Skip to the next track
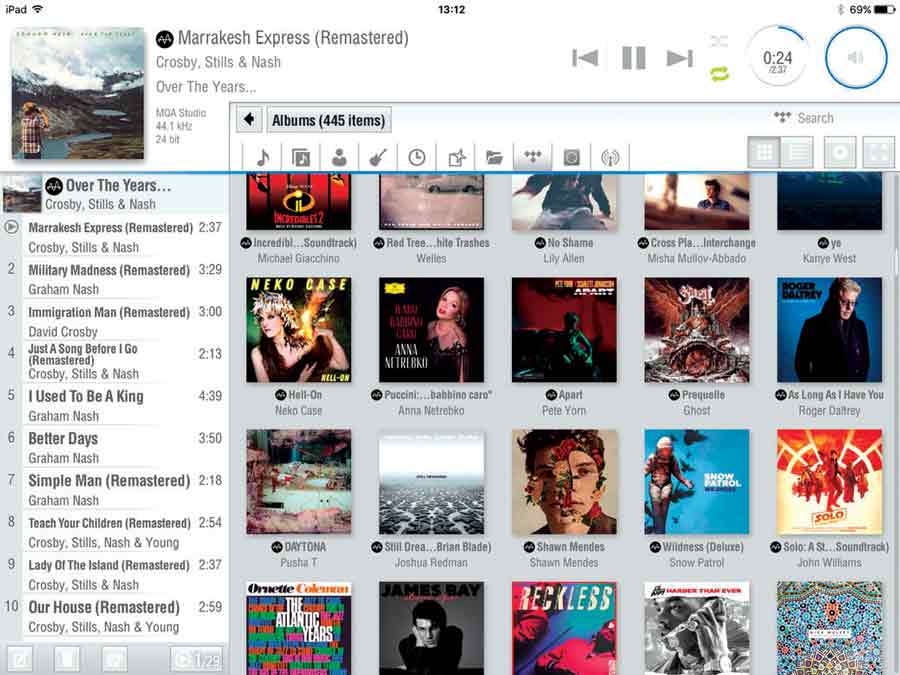Viewport: 900px width, 675px height. pyautogui.click(x=680, y=58)
